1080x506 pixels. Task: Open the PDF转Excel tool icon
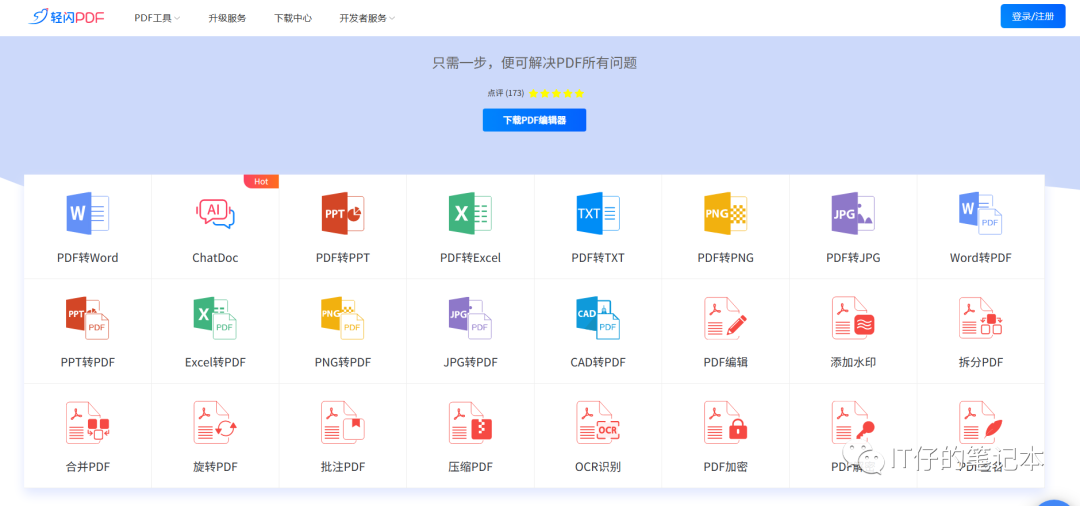470,213
